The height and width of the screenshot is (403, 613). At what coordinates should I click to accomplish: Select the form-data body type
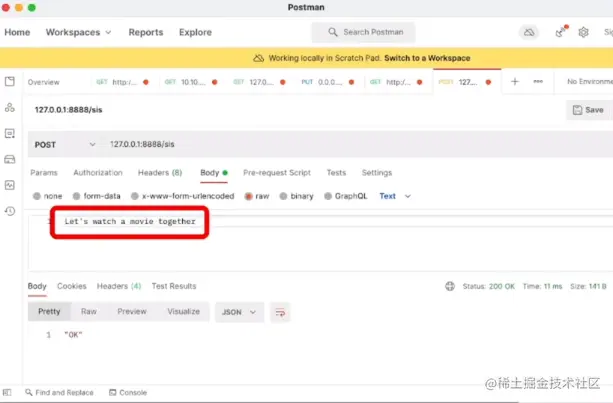pos(77,196)
